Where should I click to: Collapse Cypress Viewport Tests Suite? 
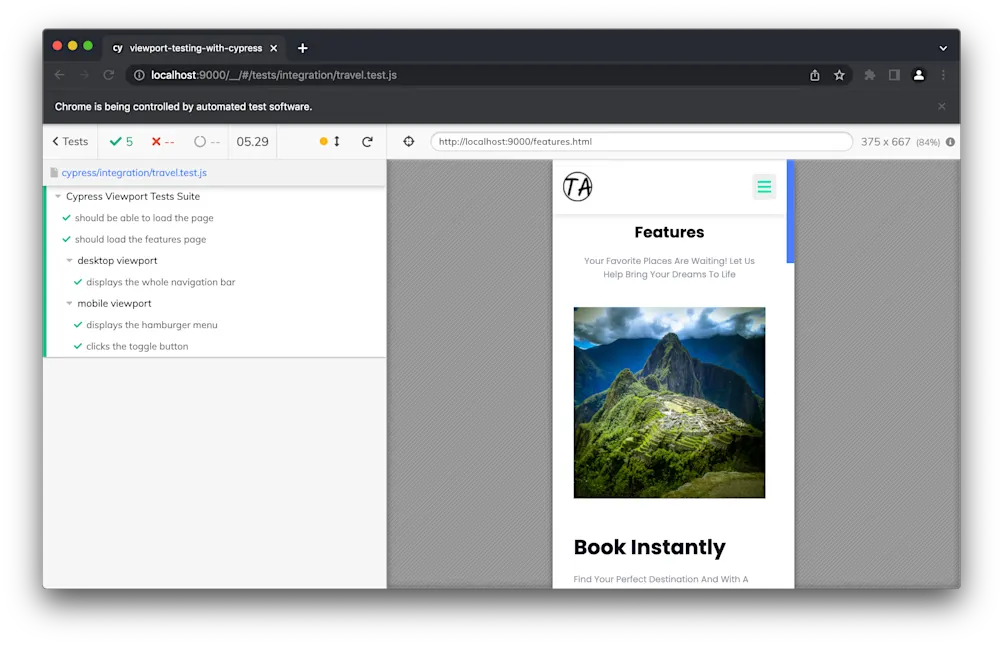tap(132, 196)
